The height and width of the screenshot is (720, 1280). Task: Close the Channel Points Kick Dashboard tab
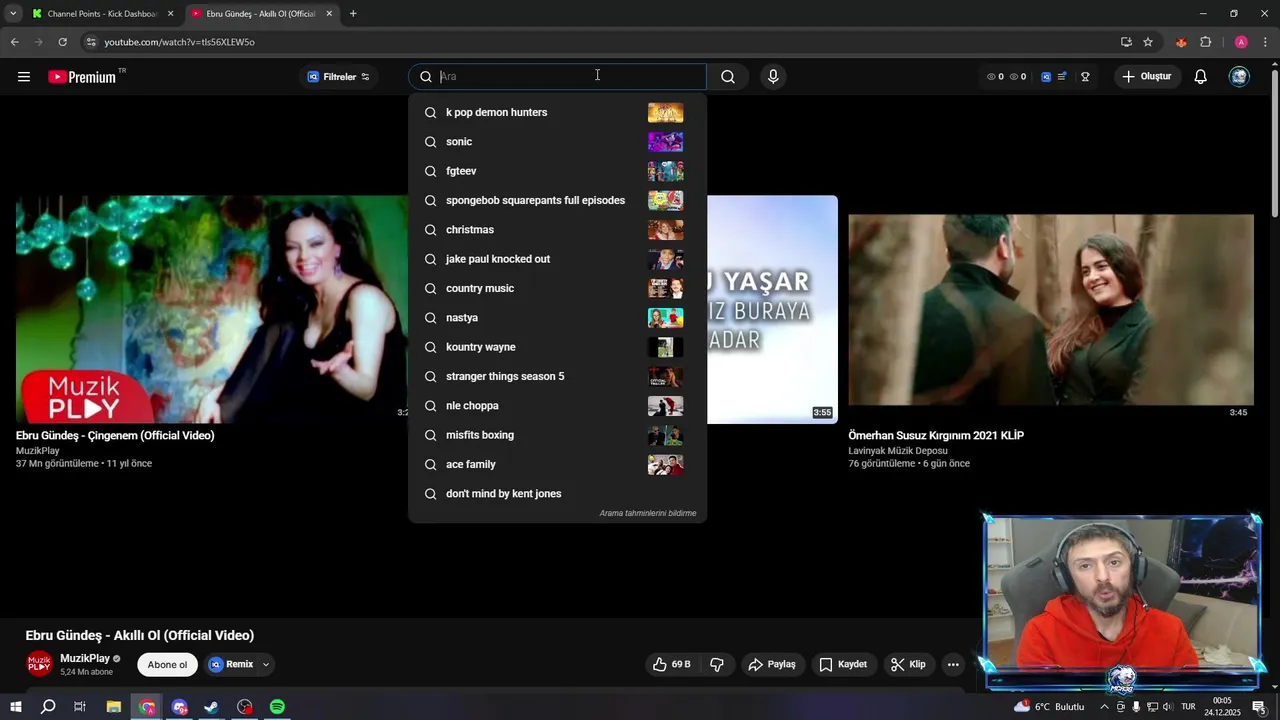click(170, 14)
